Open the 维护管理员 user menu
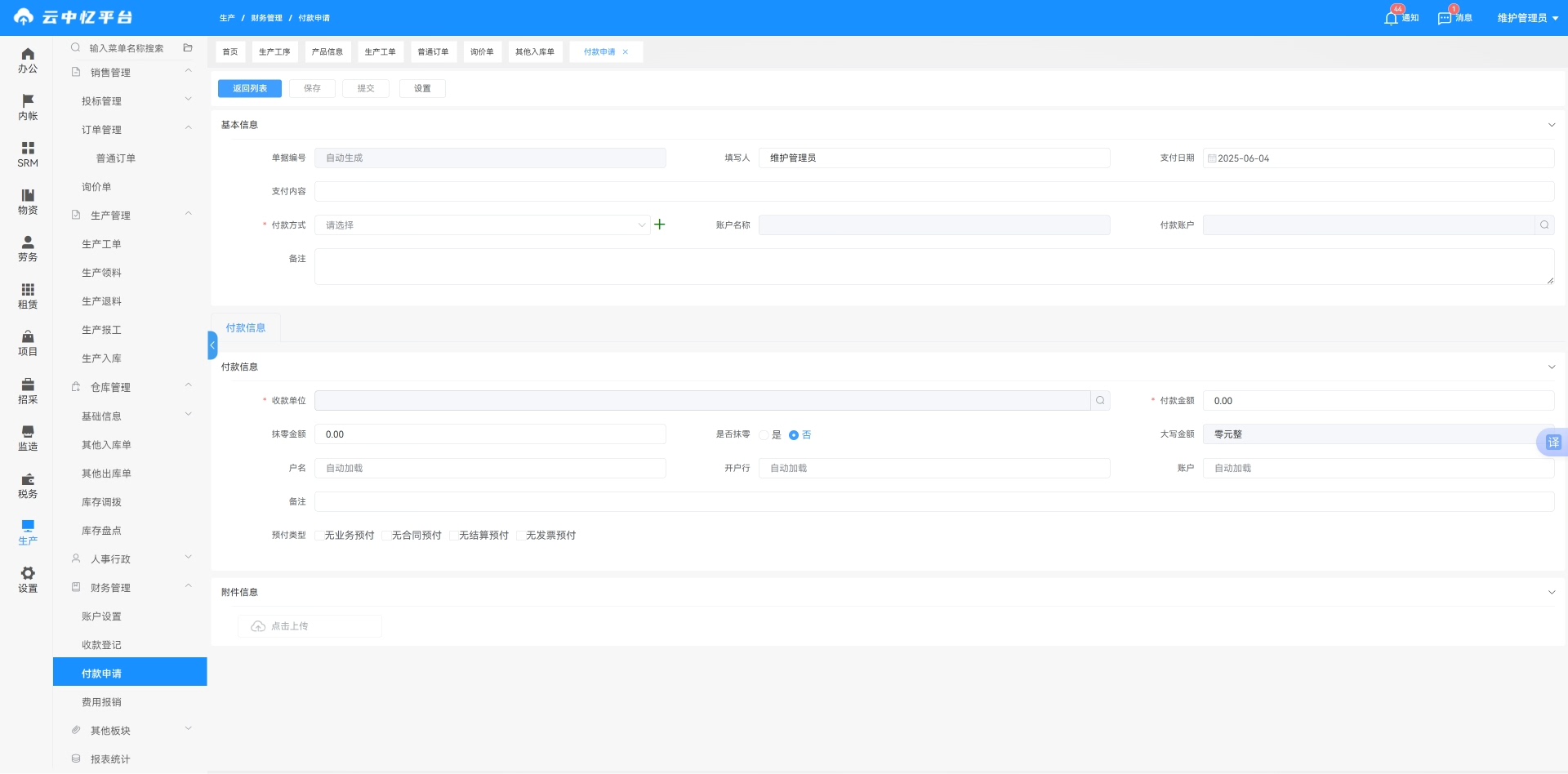The width and height of the screenshot is (1568, 774). pyautogui.click(x=1527, y=18)
